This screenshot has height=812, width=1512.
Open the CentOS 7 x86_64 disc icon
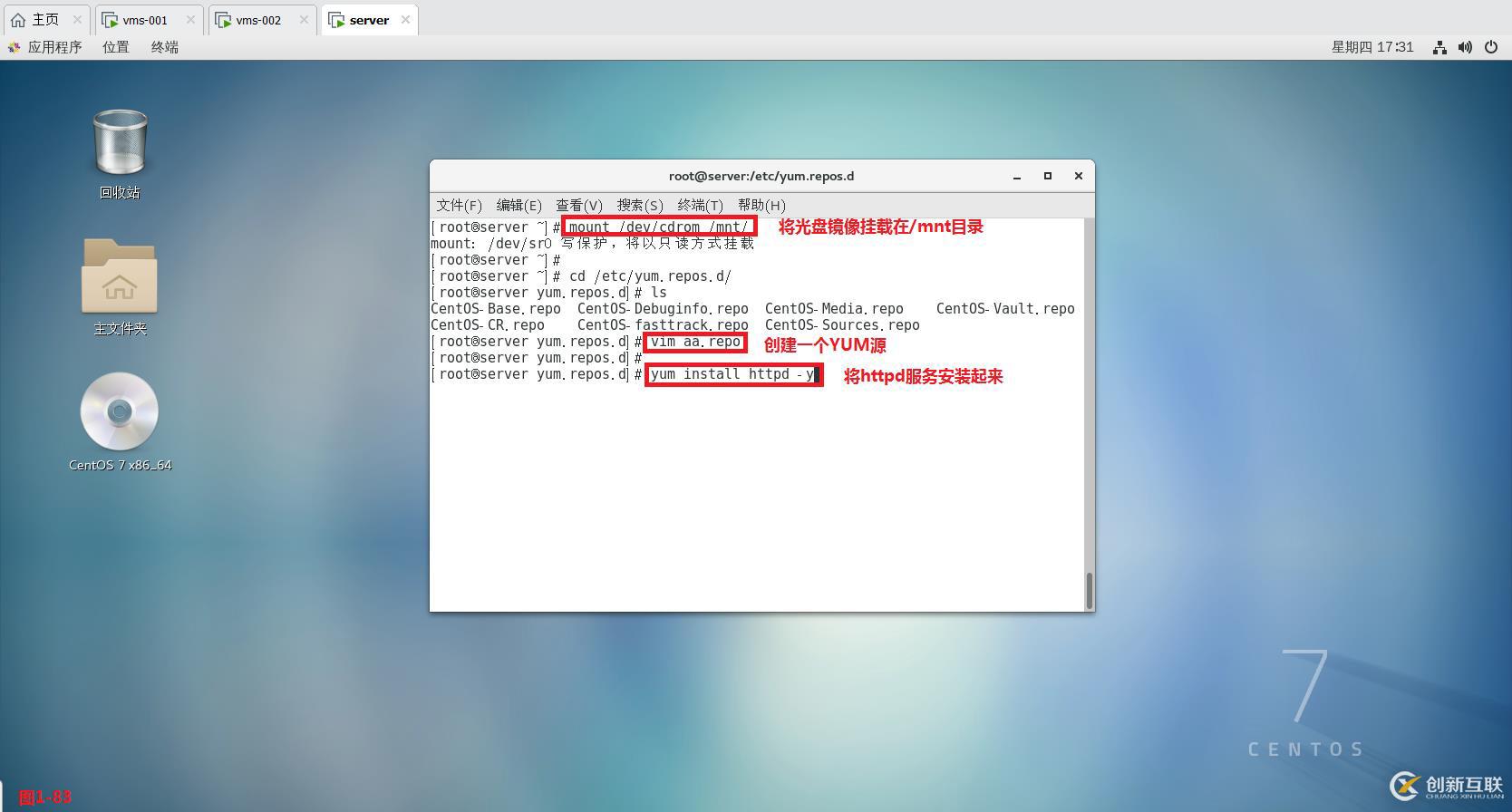[120, 411]
